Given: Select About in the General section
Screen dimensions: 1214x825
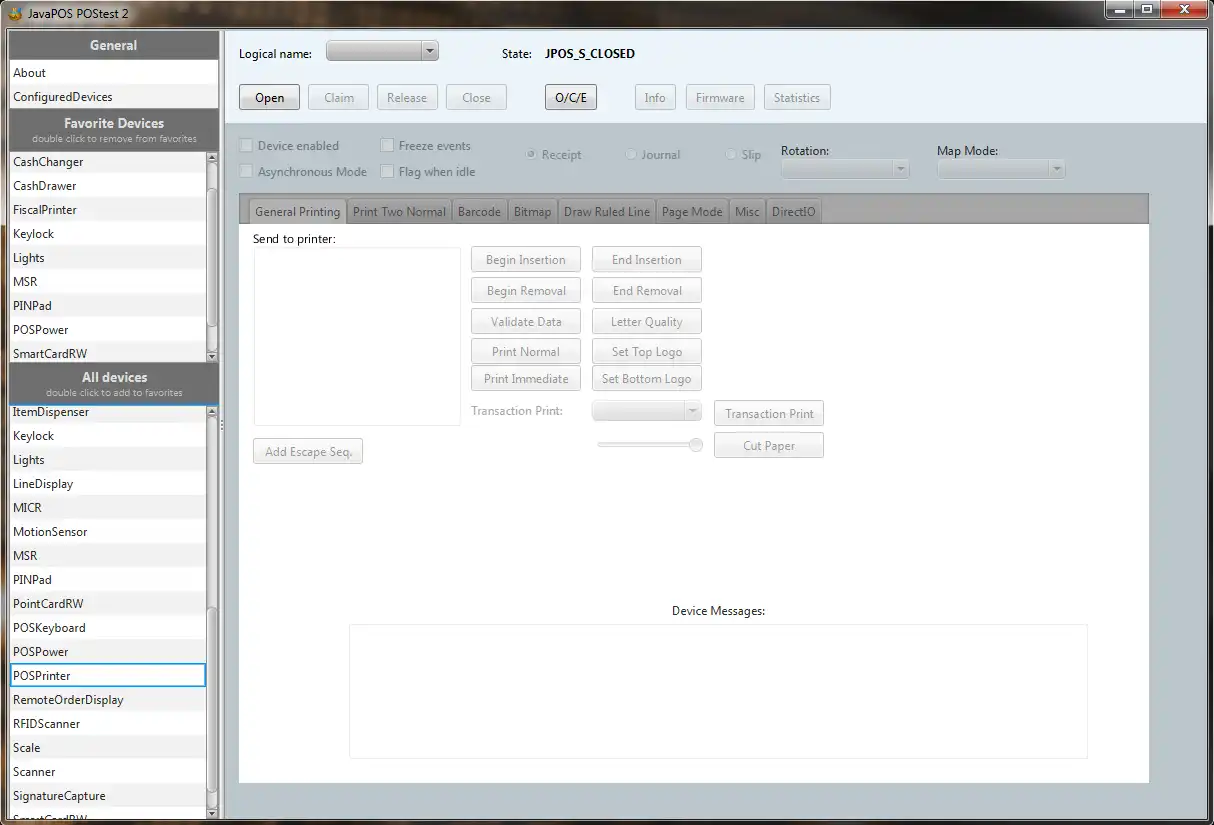Looking at the screenshot, I should [113, 73].
